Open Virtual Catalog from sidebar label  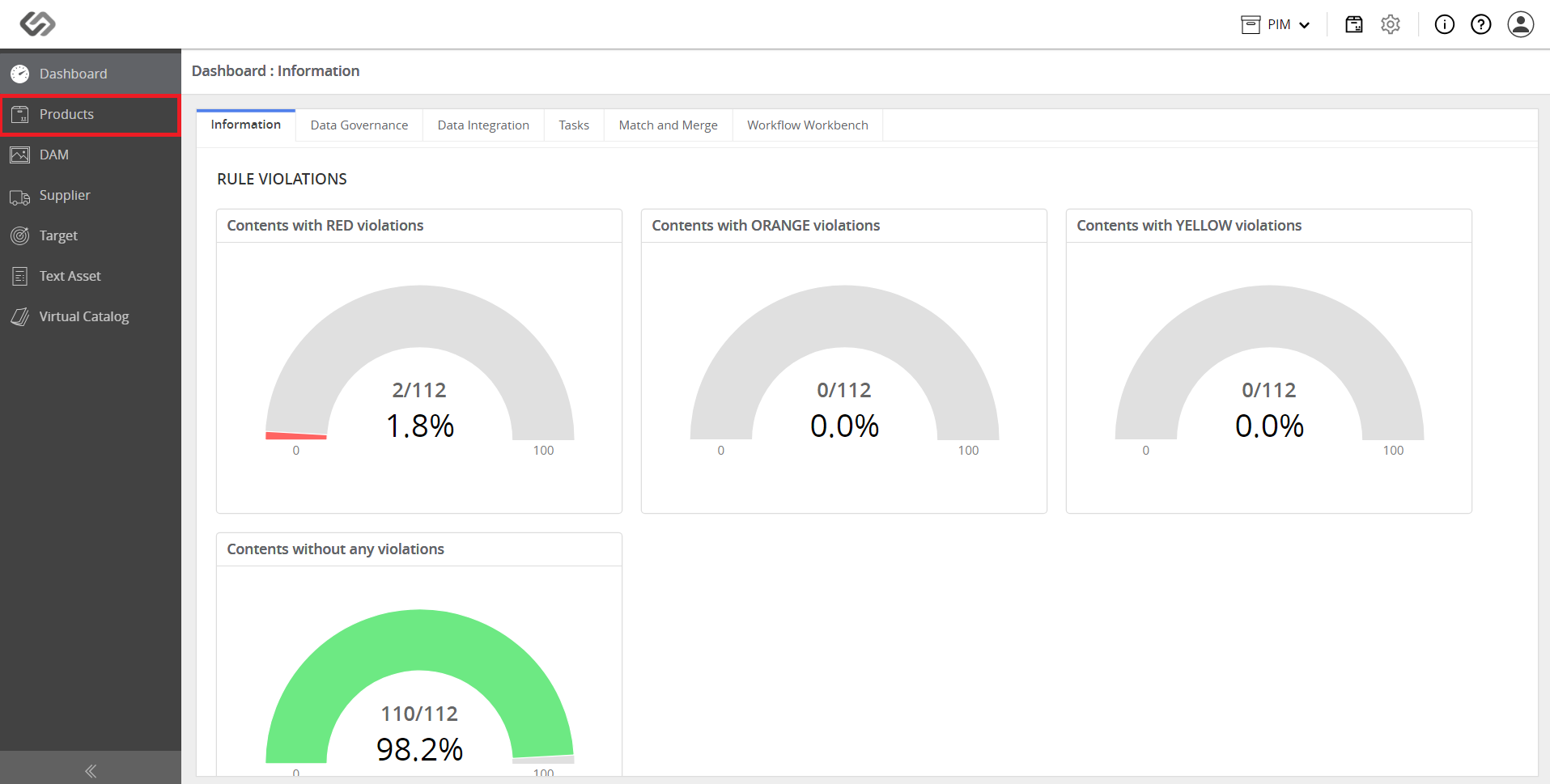pos(84,316)
